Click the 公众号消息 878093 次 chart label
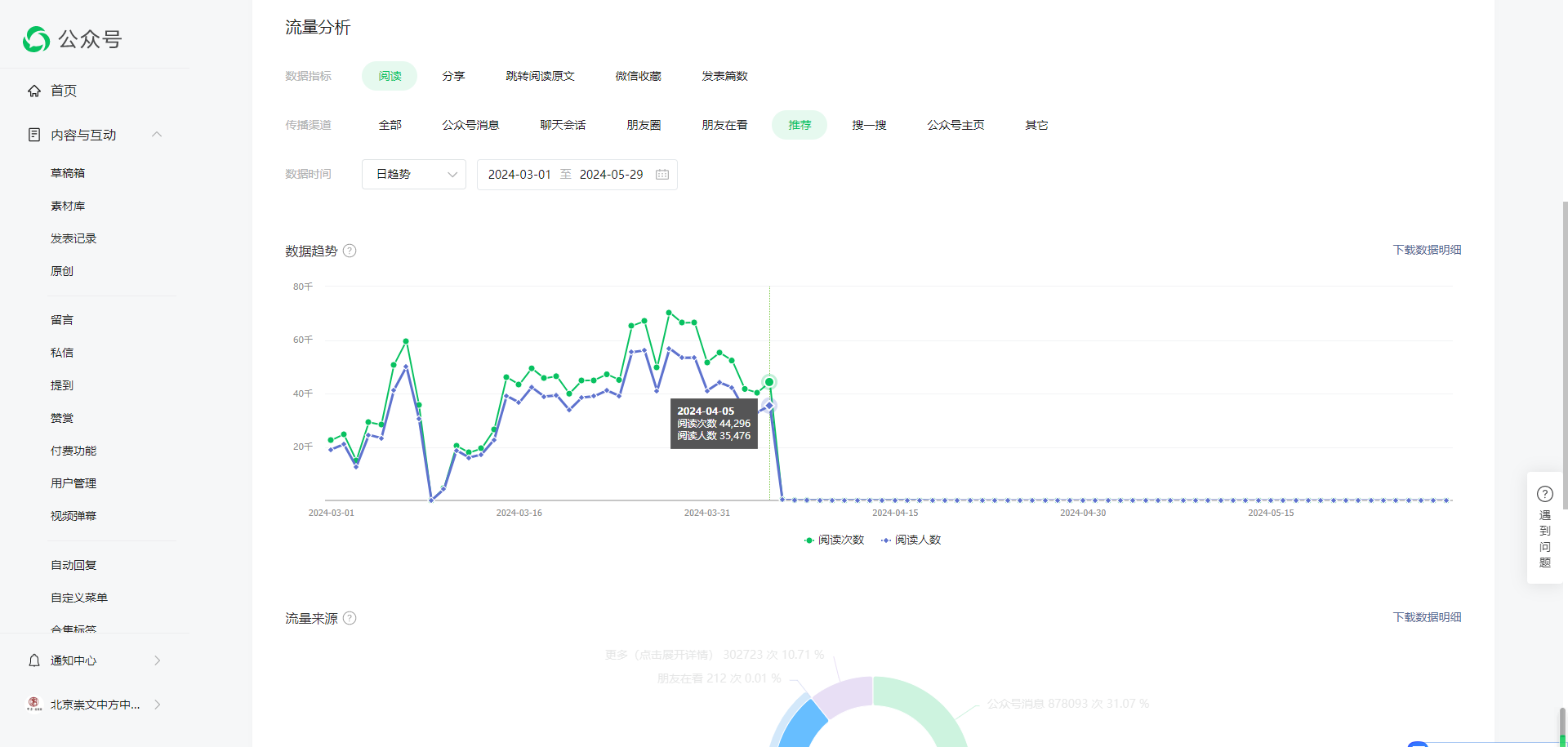This screenshot has width=1568, height=747. tap(1067, 704)
